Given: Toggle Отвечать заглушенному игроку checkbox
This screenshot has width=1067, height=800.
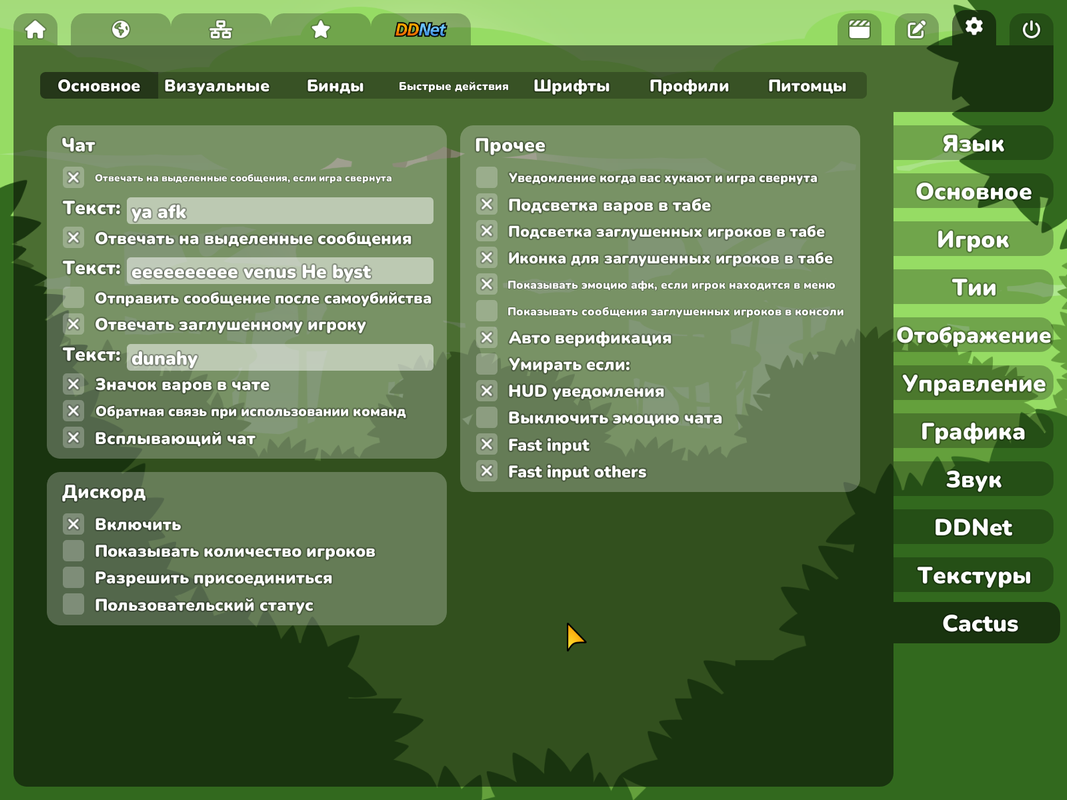Looking at the screenshot, I should pos(73,324).
